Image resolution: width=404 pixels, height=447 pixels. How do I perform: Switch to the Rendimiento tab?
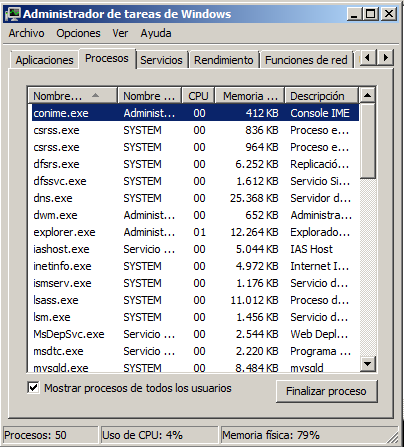pyautogui.click(x=224, y=60)
